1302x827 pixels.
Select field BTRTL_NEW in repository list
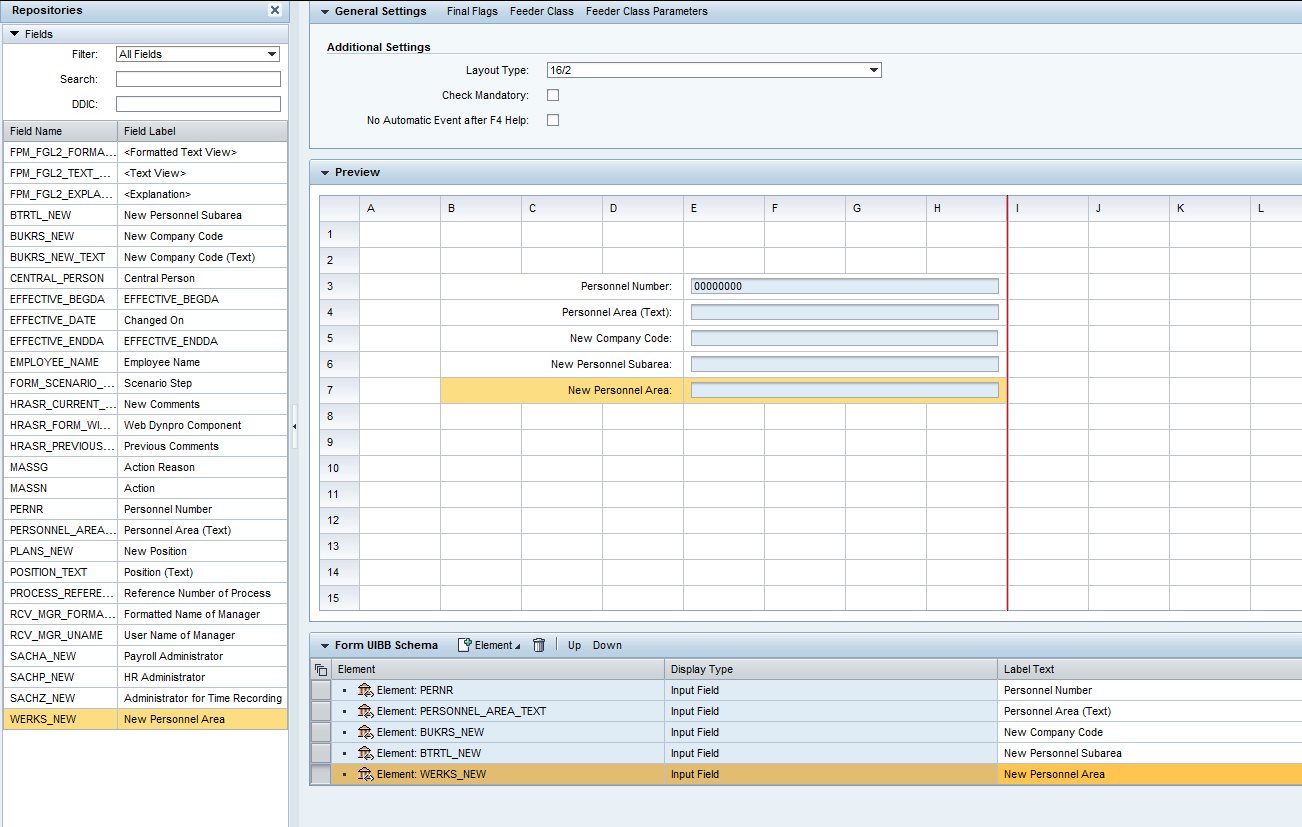click(x=145, y=215)
